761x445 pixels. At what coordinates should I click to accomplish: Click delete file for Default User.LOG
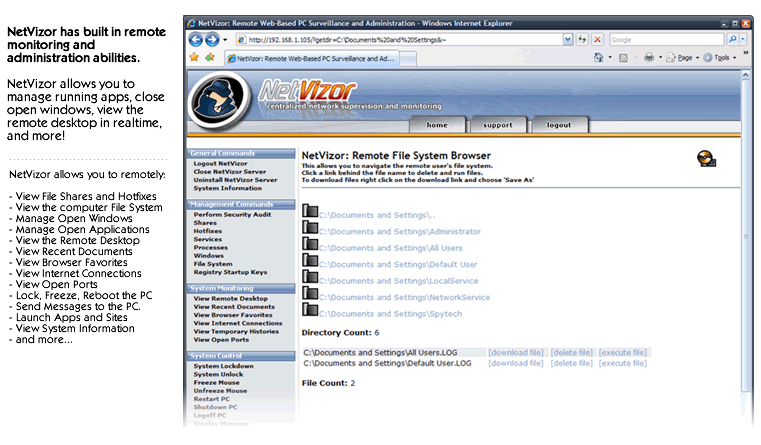572,363
